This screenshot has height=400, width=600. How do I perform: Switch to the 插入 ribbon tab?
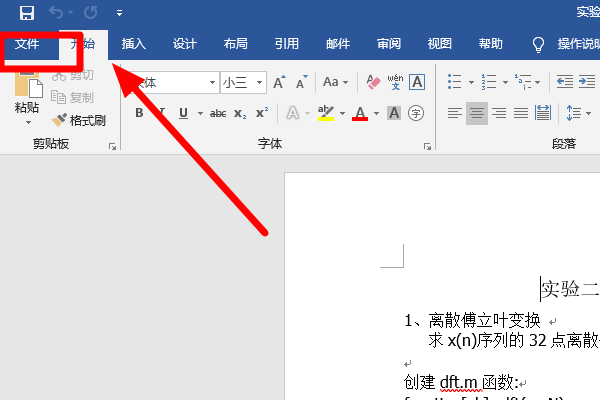pos(134,44)
